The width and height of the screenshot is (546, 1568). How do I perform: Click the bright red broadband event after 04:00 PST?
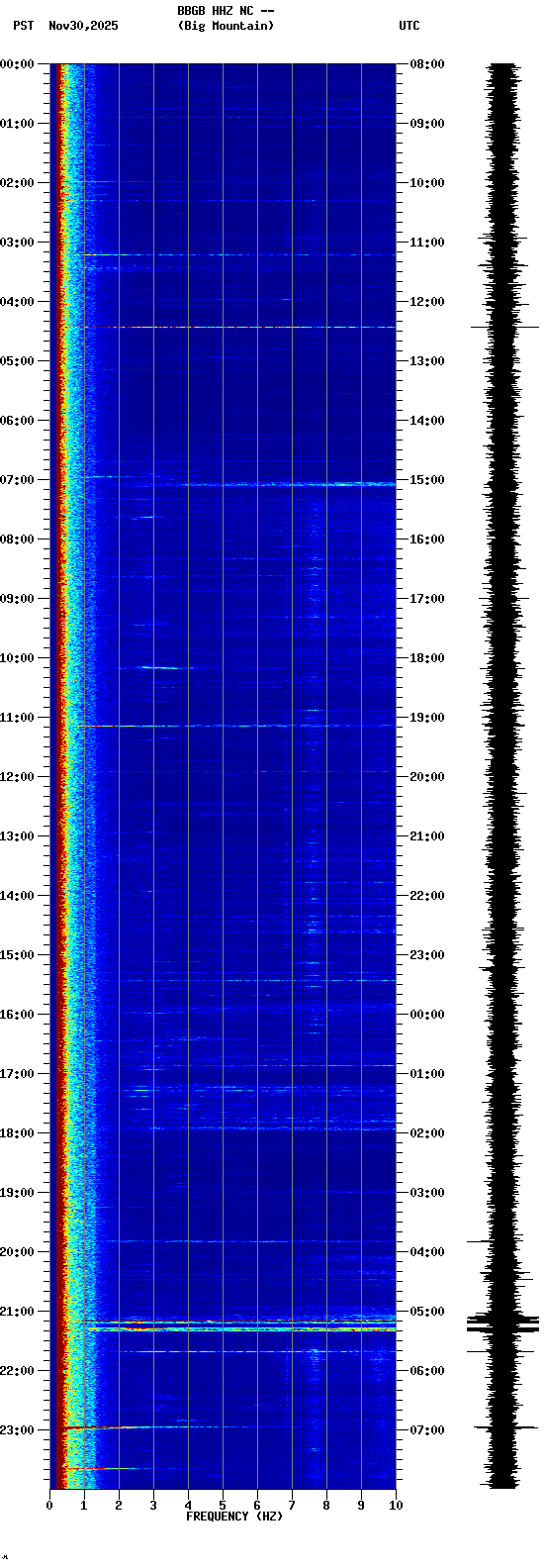tap(227, 327)
